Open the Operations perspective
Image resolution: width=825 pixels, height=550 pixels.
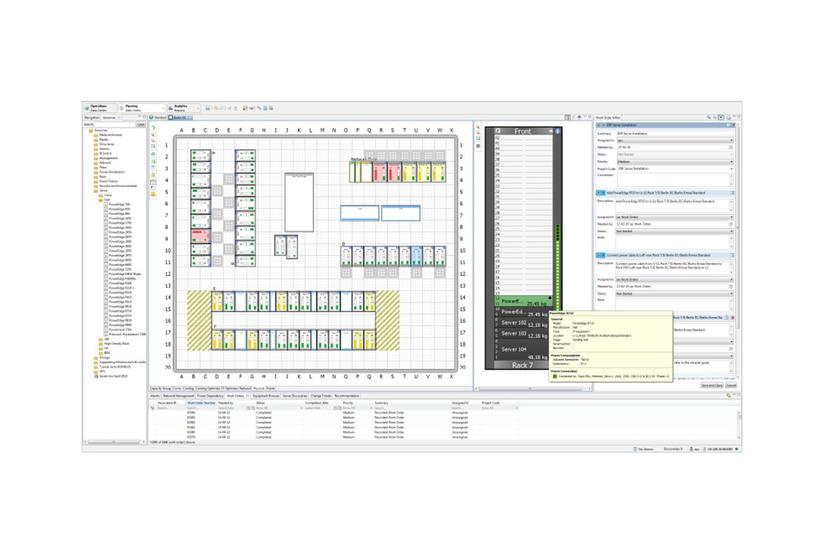click(x=97, y=107)
